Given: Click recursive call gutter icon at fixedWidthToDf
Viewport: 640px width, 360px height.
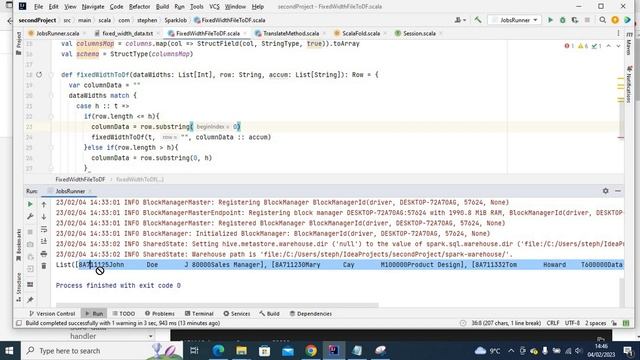Looking at the screenshot, I should click(x=39, y=75).
